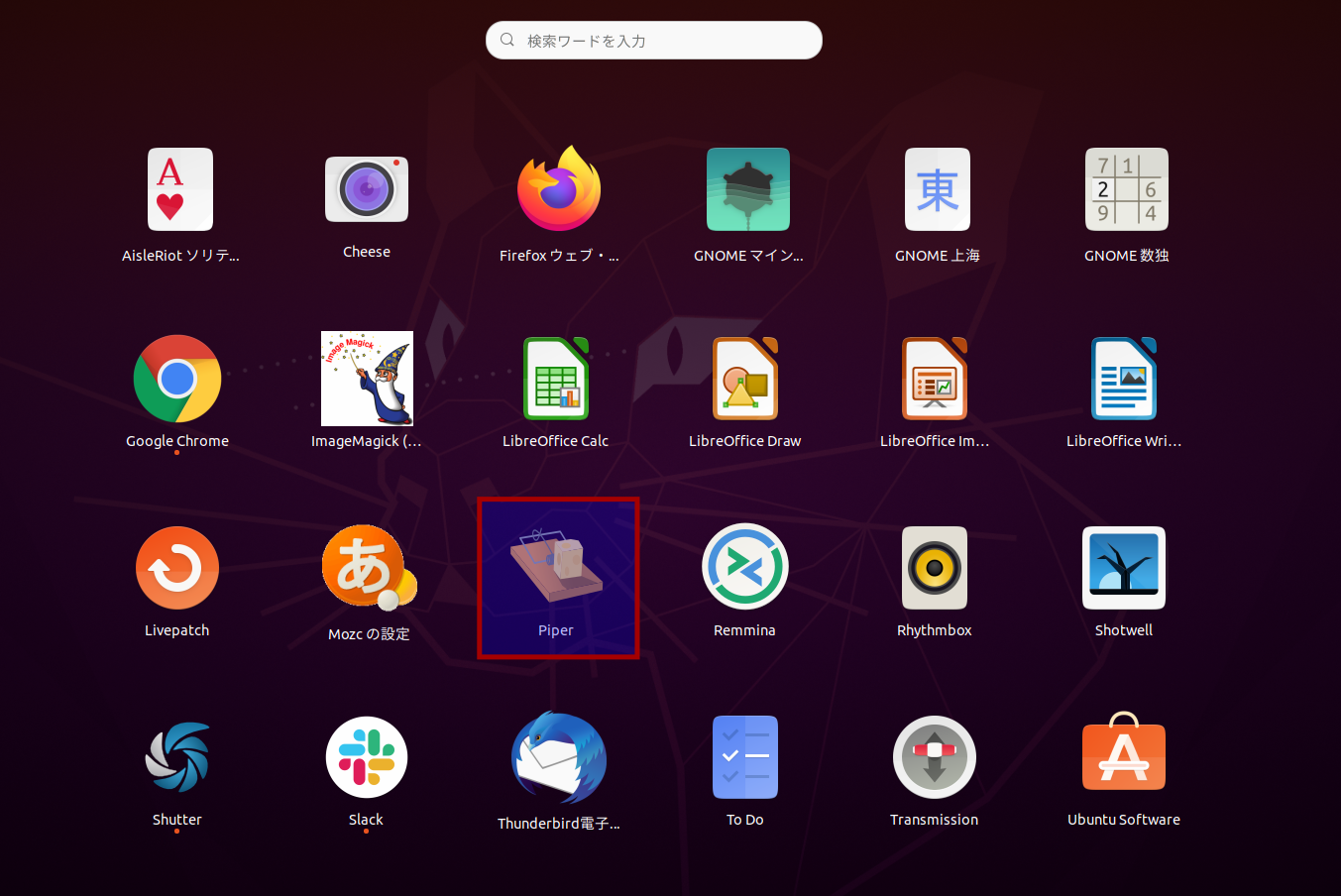Open the Thunderbird mail icon
Image resolution: width=1341 pixels, height=896 pixels.
(559, 758)
